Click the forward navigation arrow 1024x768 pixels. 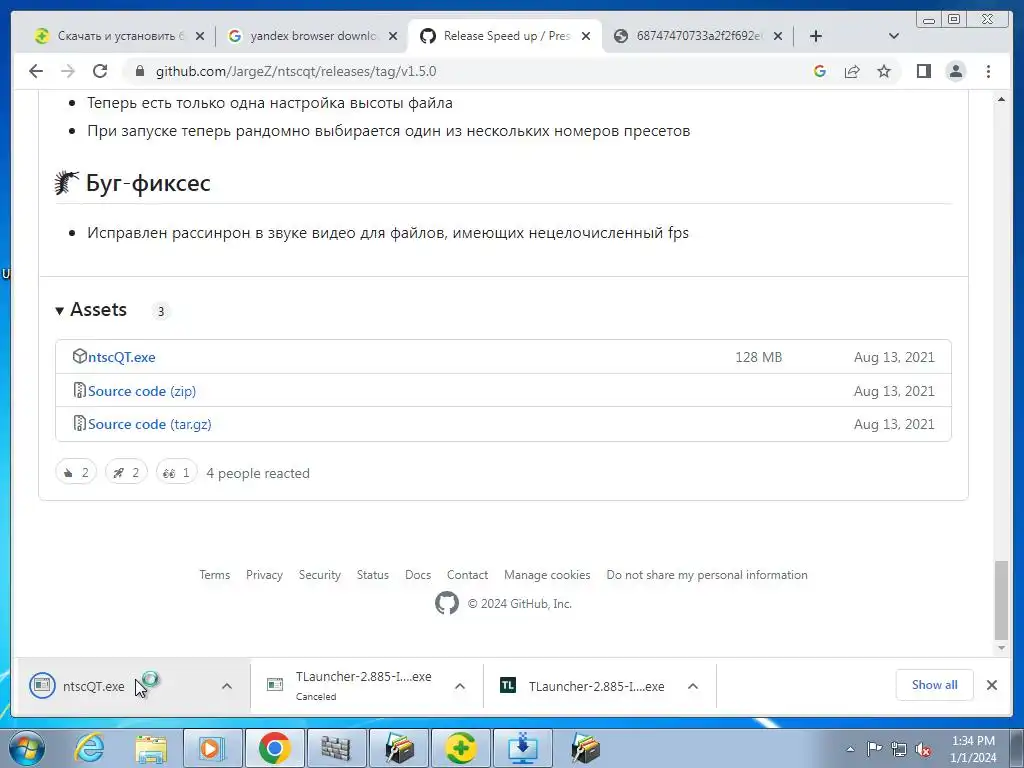[x=68, y=71]
